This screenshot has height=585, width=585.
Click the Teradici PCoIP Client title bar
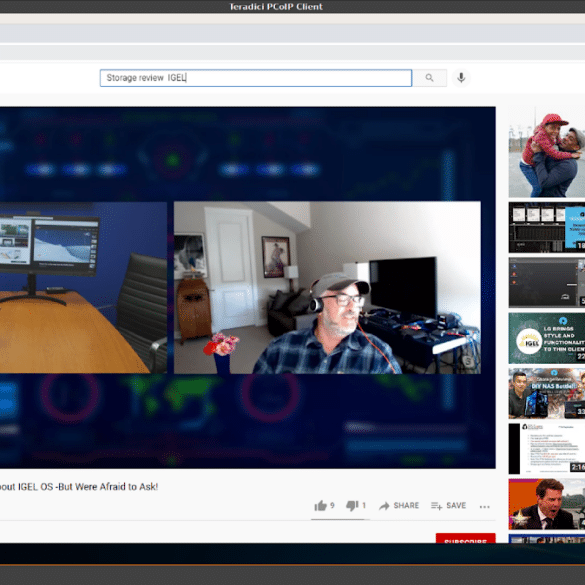pos(292,6)
